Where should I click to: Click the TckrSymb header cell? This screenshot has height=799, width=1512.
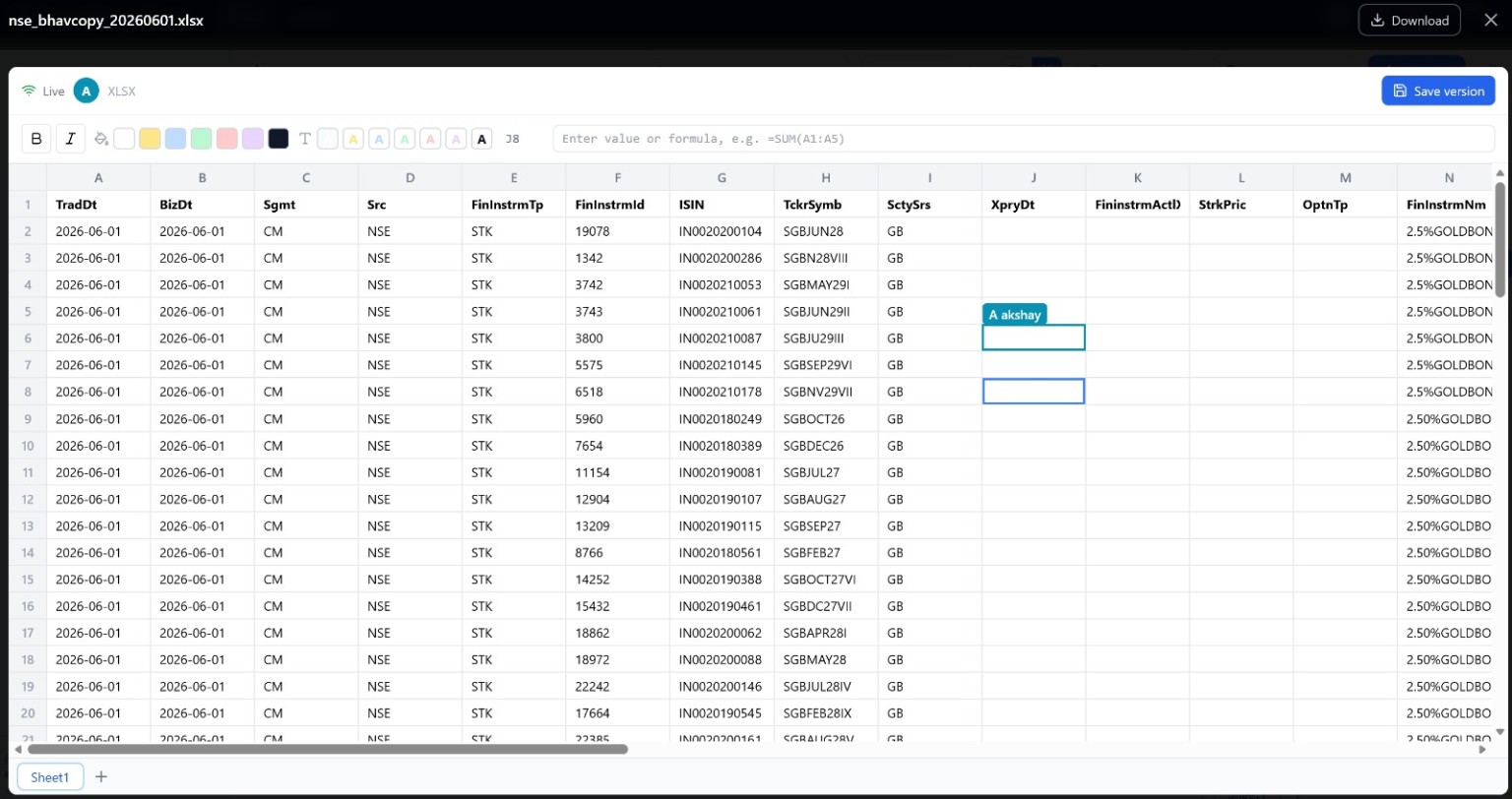pos(826,205)
